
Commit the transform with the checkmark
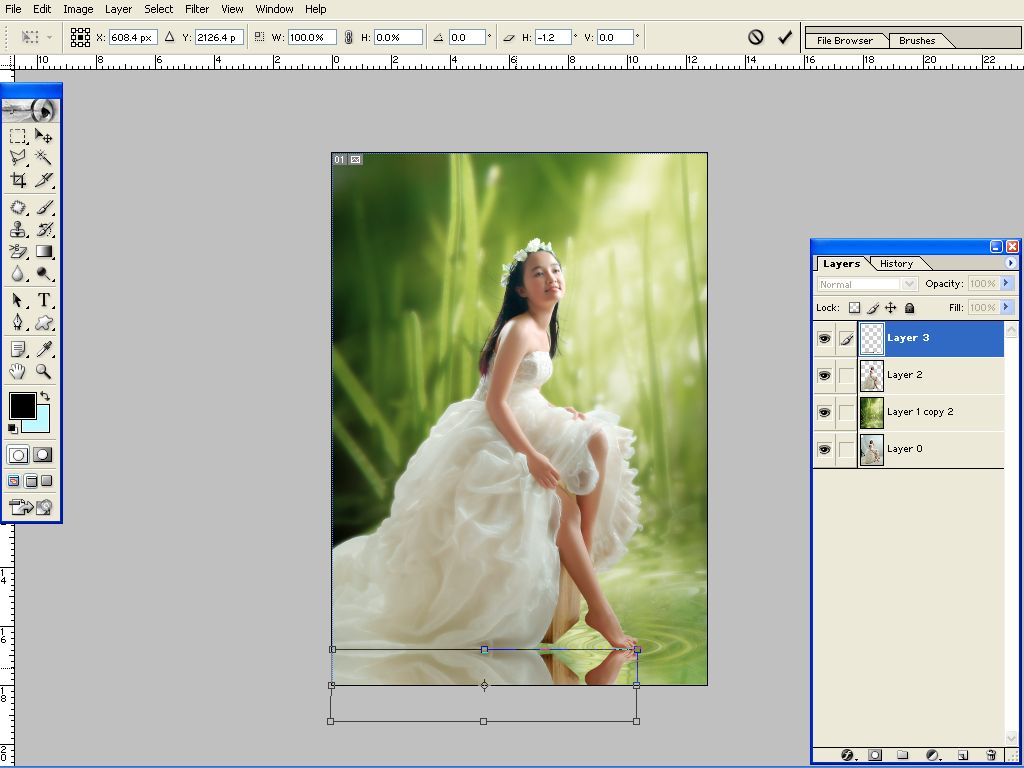785,37
